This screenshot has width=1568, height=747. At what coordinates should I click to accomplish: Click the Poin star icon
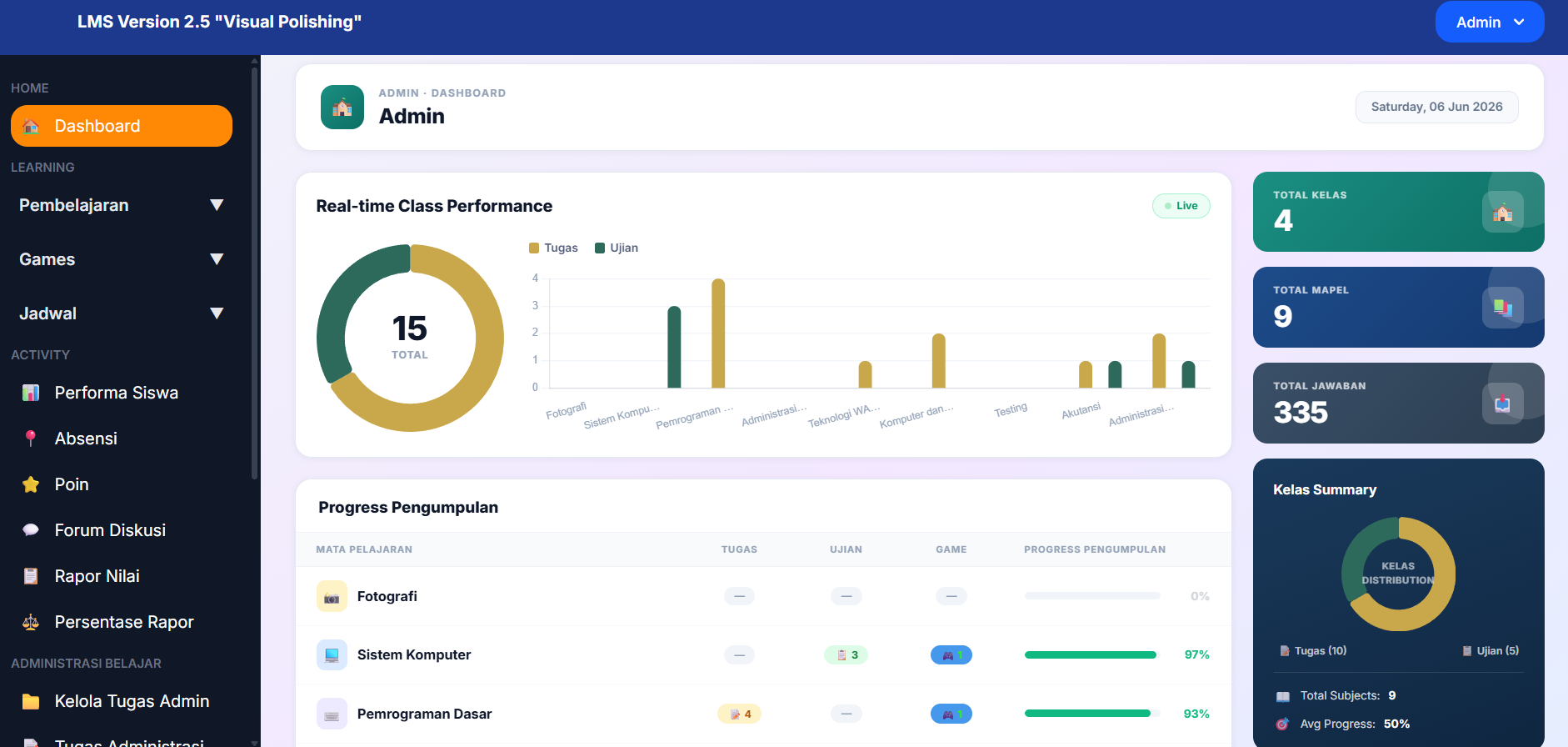click(x=31, y=484)
